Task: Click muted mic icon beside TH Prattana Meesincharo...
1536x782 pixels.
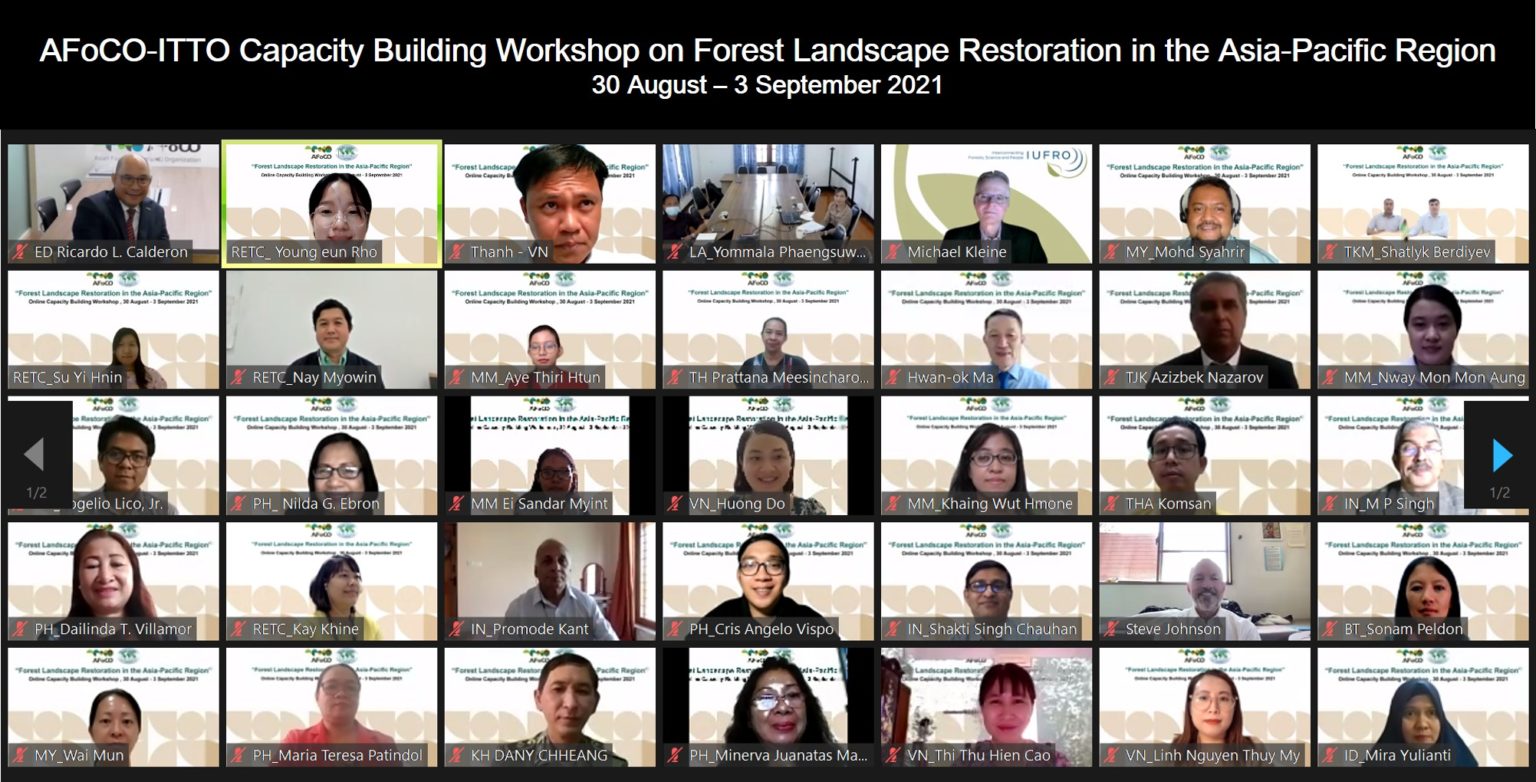Action: coord(674,377)
